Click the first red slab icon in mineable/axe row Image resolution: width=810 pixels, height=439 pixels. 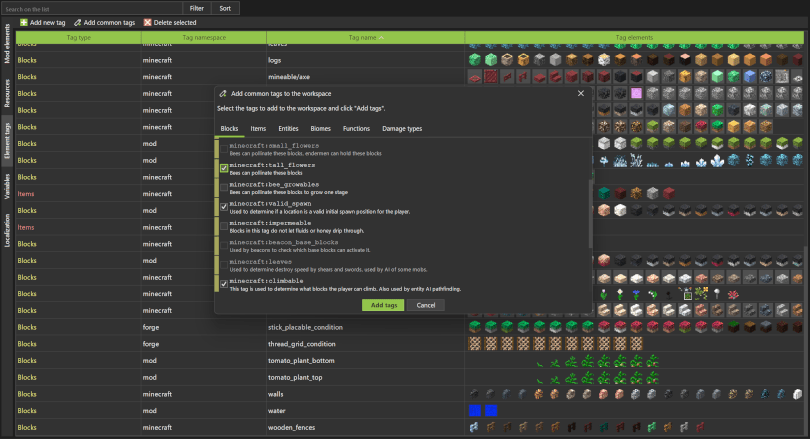coord(475,78)
